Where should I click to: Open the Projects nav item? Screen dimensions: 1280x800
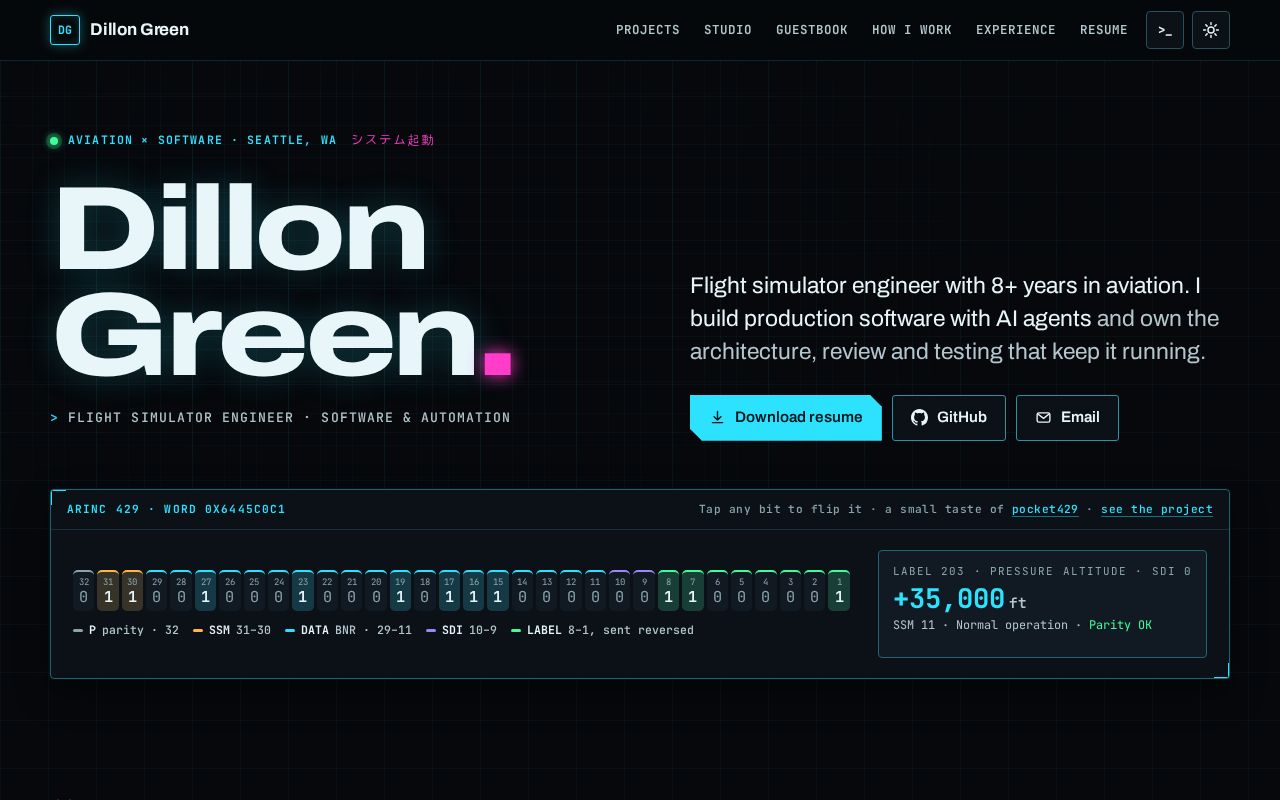(648, 30)
